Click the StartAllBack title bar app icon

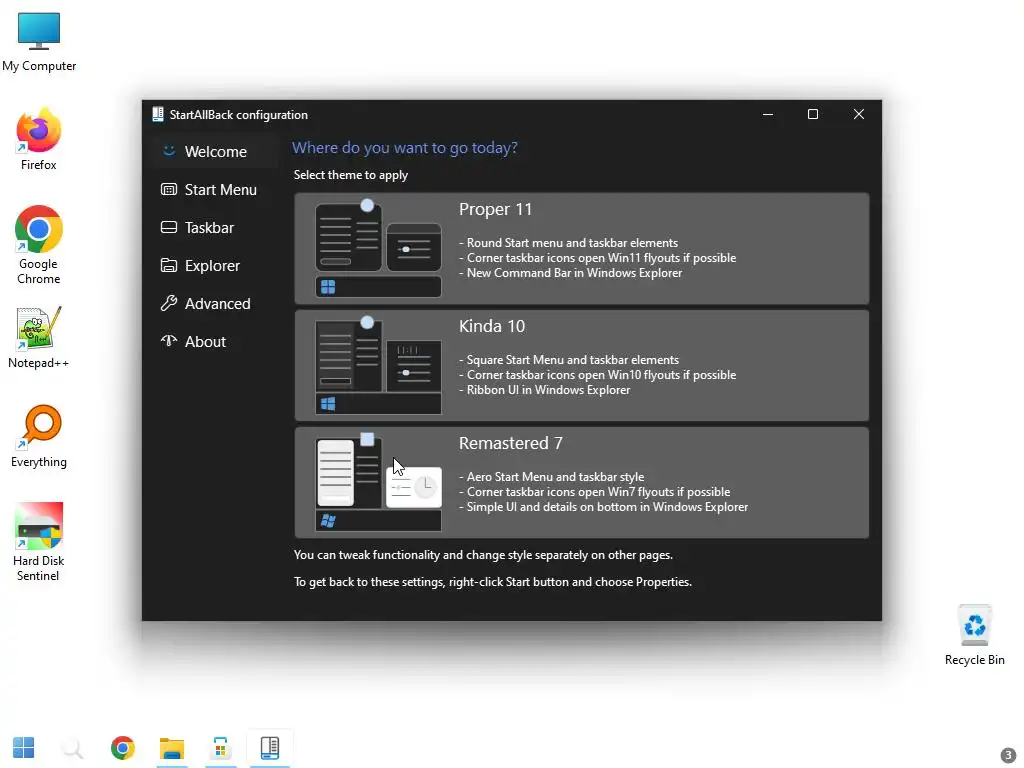pos(157,114)
